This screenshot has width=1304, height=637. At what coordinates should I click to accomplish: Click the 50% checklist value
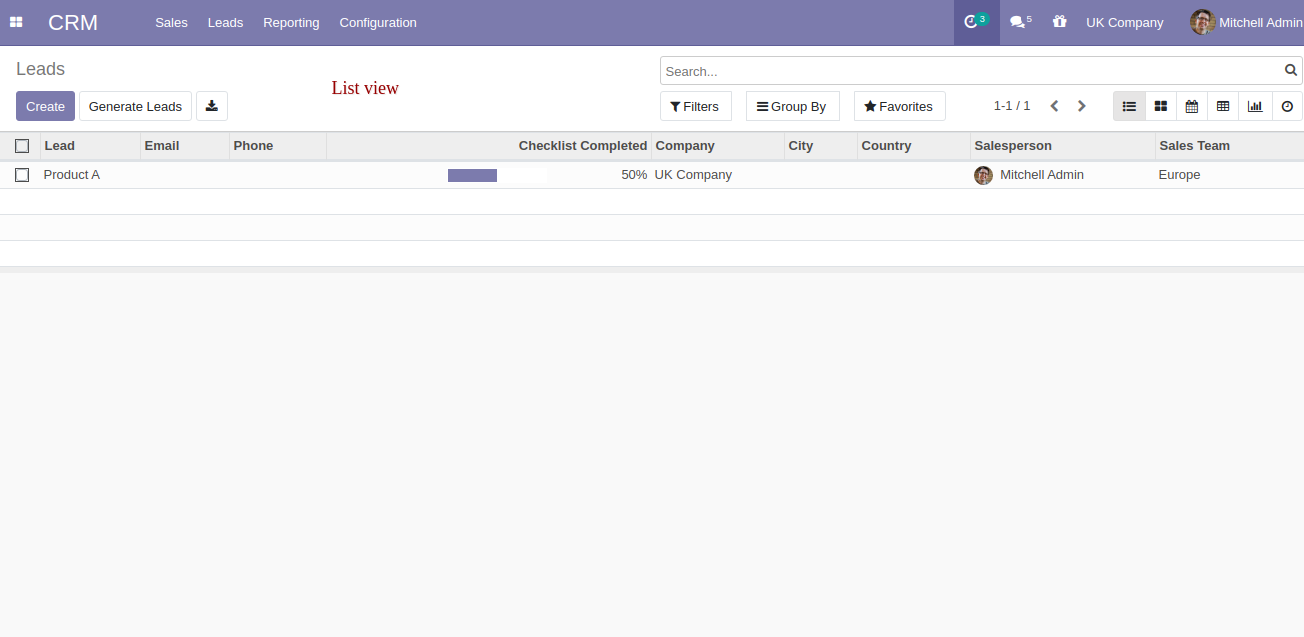point(634,175)
